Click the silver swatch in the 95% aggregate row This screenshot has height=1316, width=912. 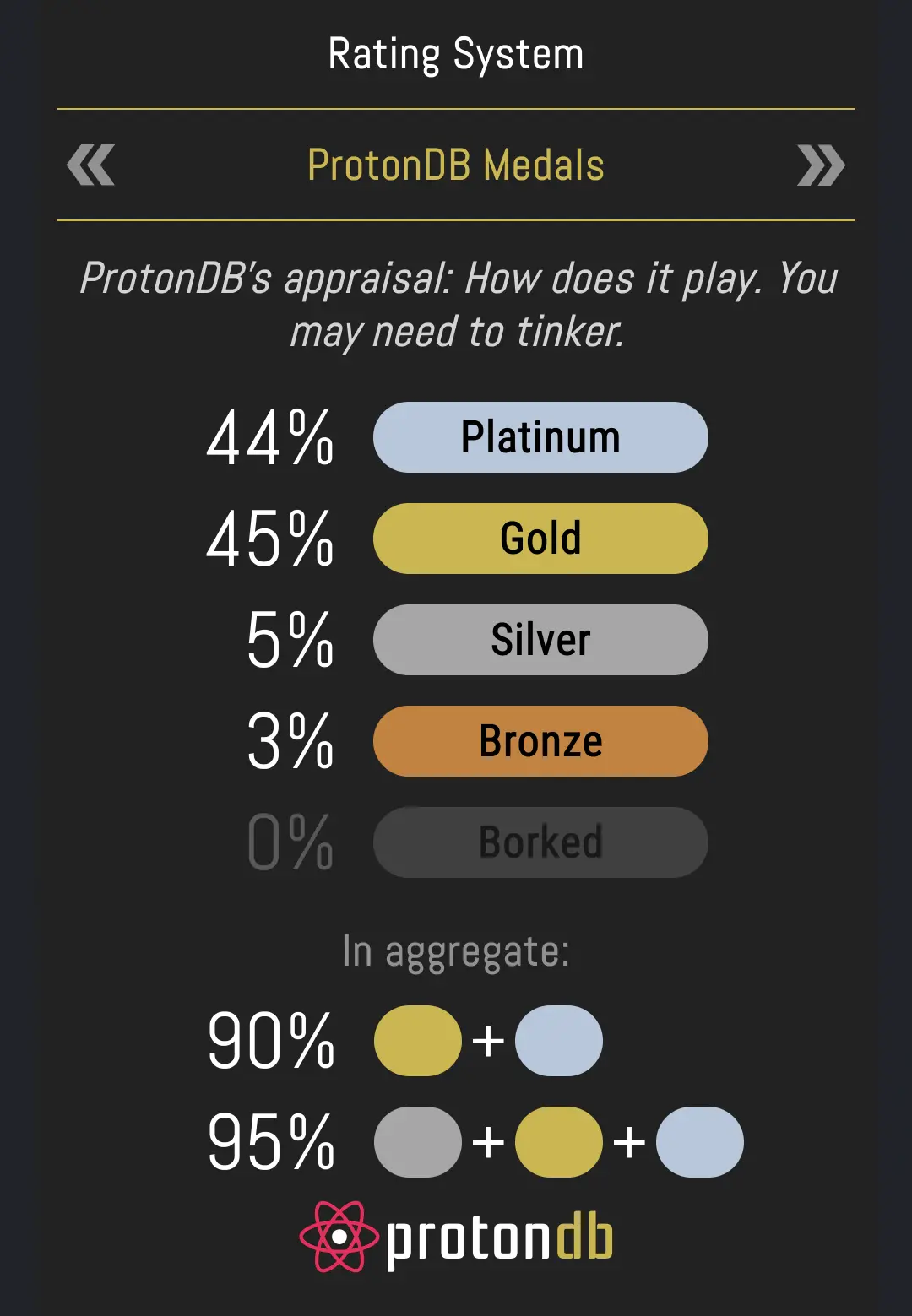coord(417,1142)
